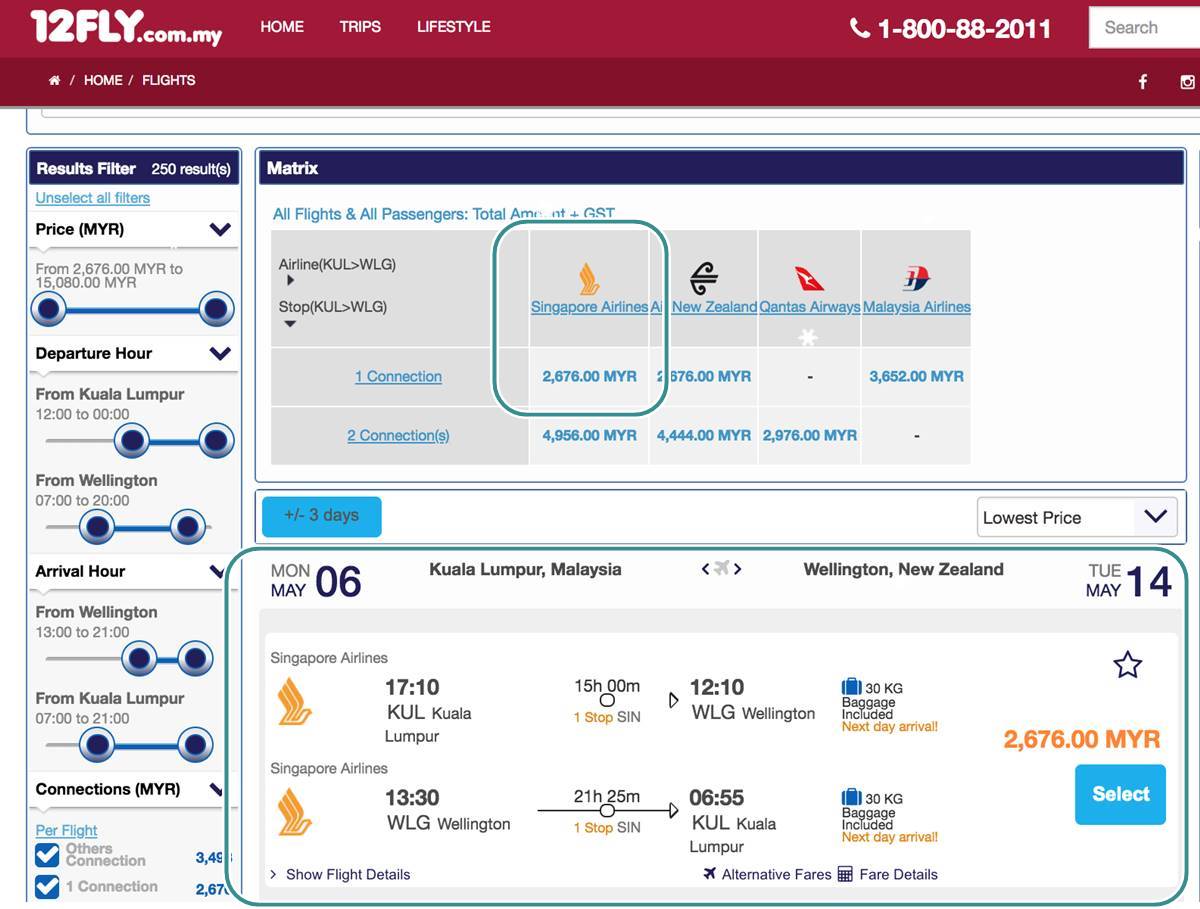Mark the flight with the star favorite icon
Viewport: 1200px width, 909px height.
tap(1127, 664)
